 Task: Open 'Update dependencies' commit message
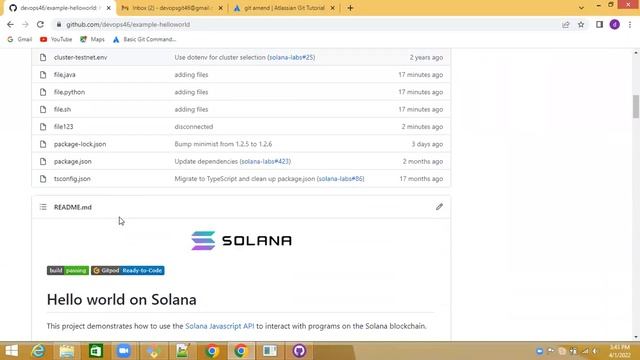[206, 162]
